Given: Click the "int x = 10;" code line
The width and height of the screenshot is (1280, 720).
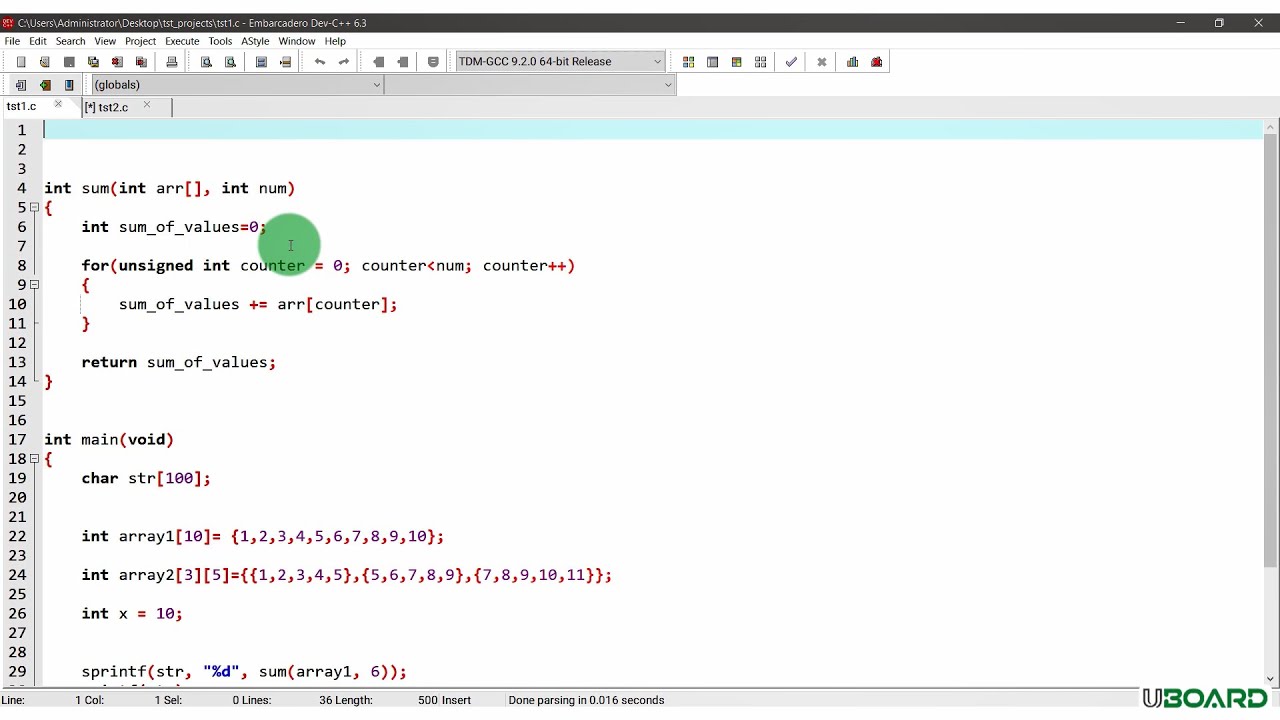Looking at the screenshot, I should pos(132,614).
